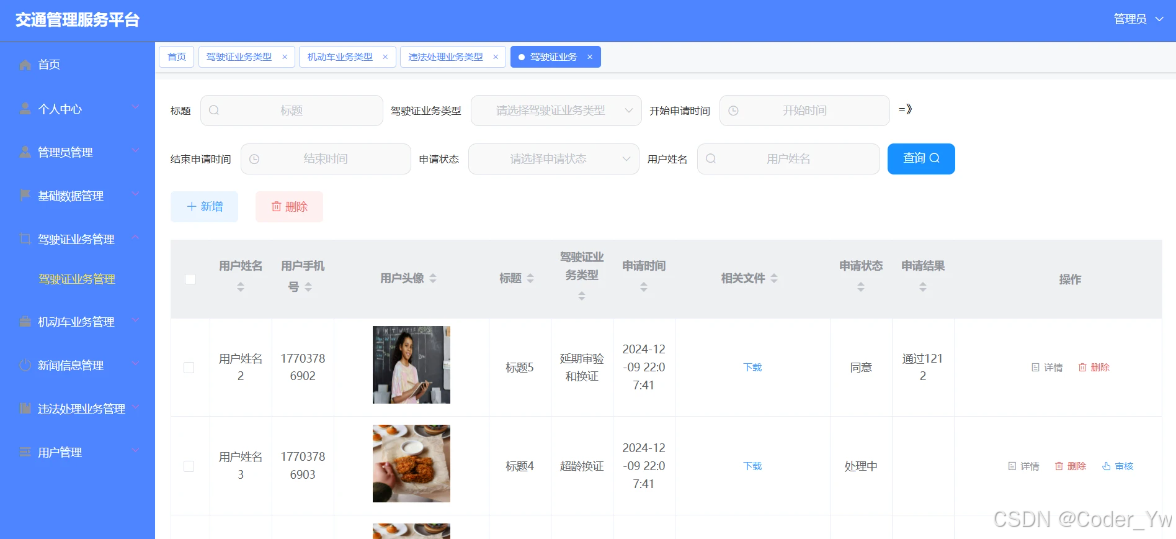Focus the 标题 search input

pos(292,110)
